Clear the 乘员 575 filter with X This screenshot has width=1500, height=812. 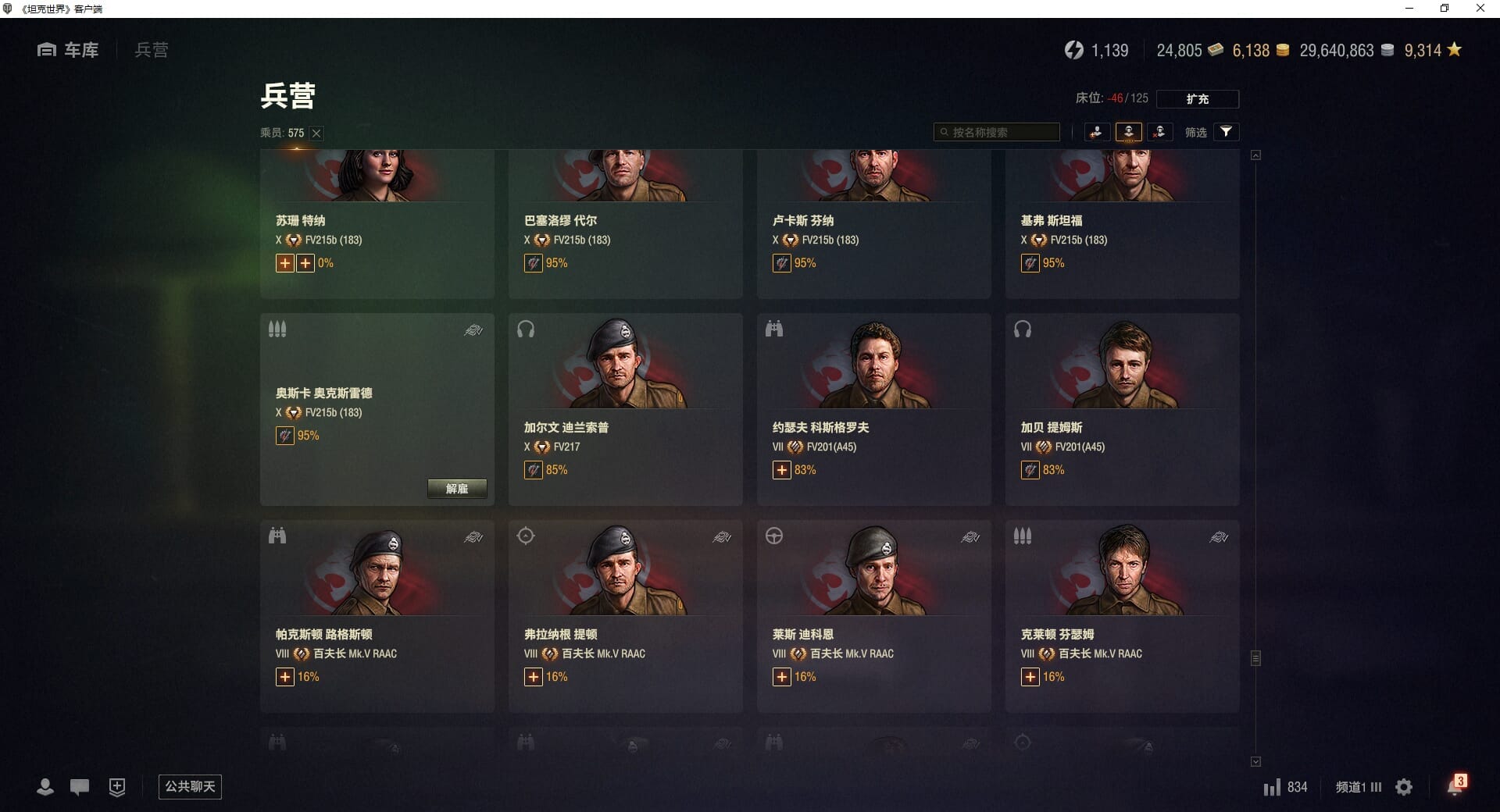[x=316, y=134]
